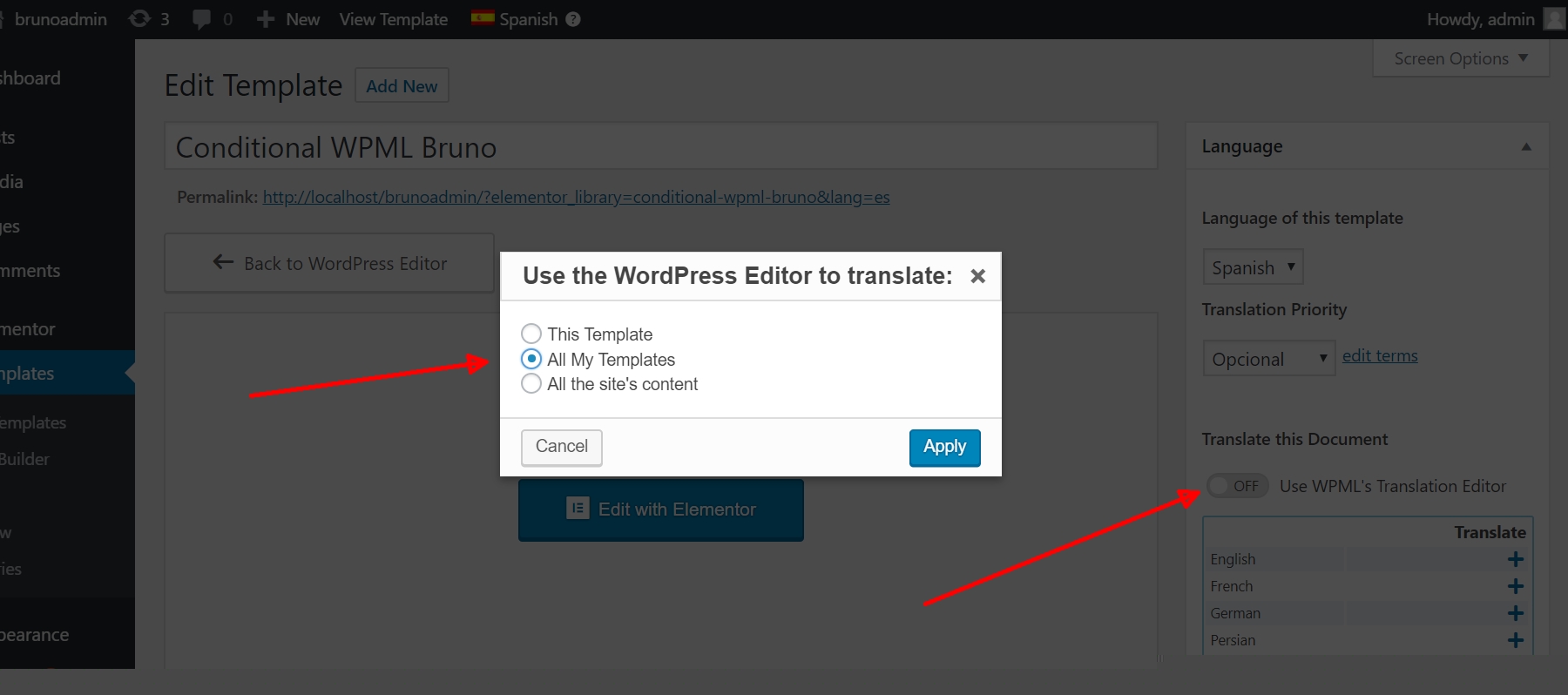Click the template title input field

point(661,146)
